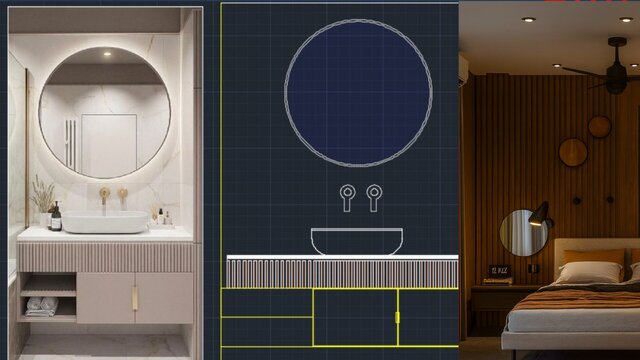Select the right wall faucet outline in drawing
640x360 pixels.
click(374, 198)
